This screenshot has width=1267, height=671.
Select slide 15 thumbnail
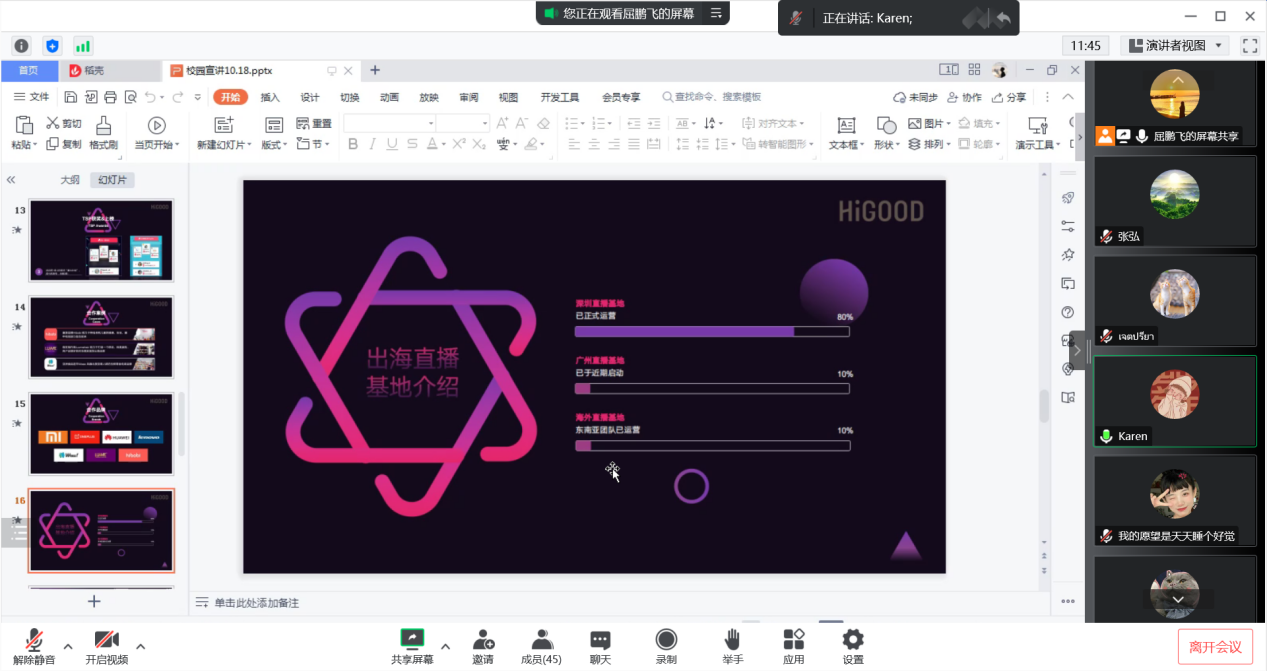pos(101,433)
